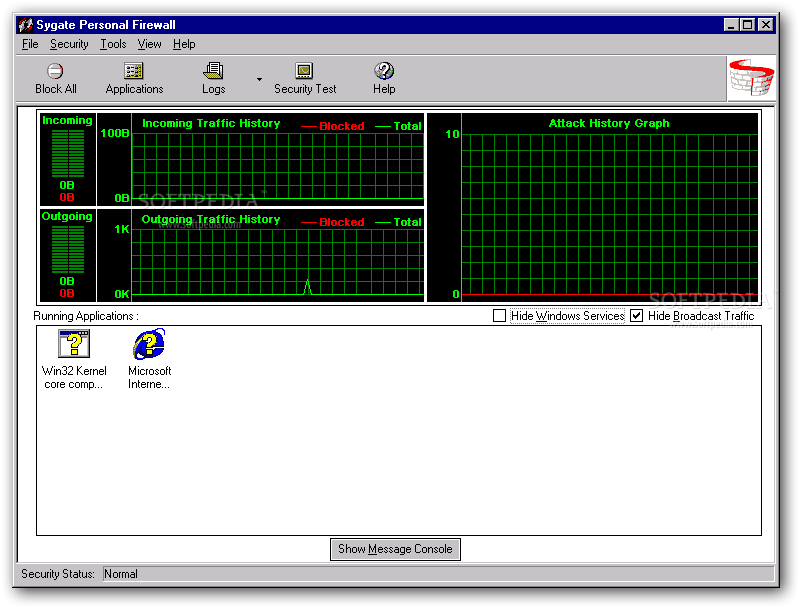
Task: Click the Incoming Traffic History graph
Action: click(x=260, y=159)
